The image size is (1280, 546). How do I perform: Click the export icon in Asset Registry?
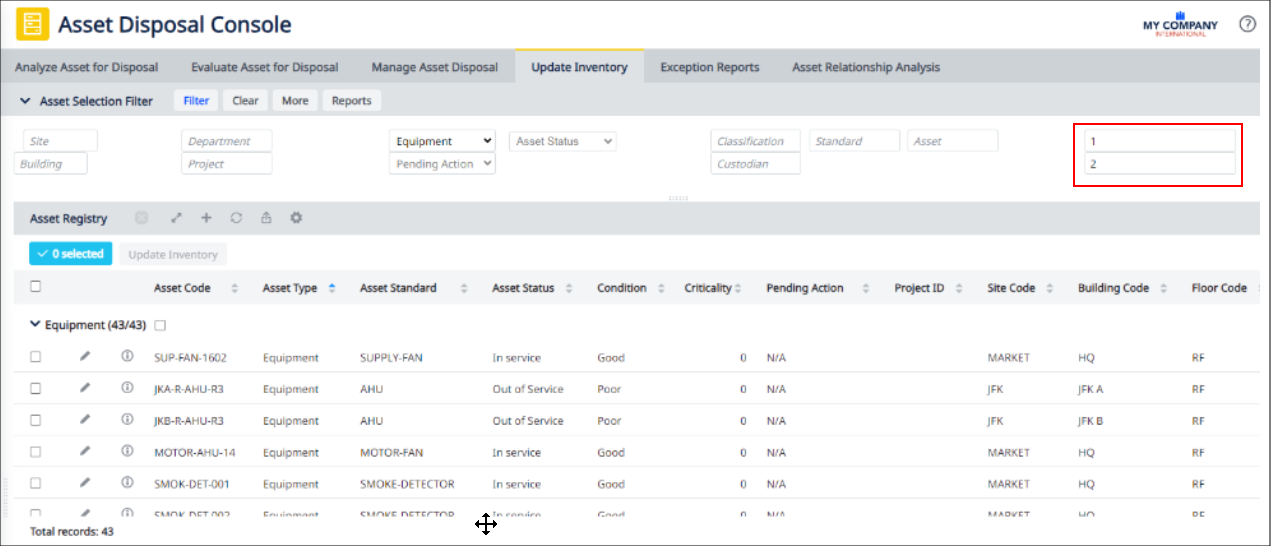click(x=266, y=218)
